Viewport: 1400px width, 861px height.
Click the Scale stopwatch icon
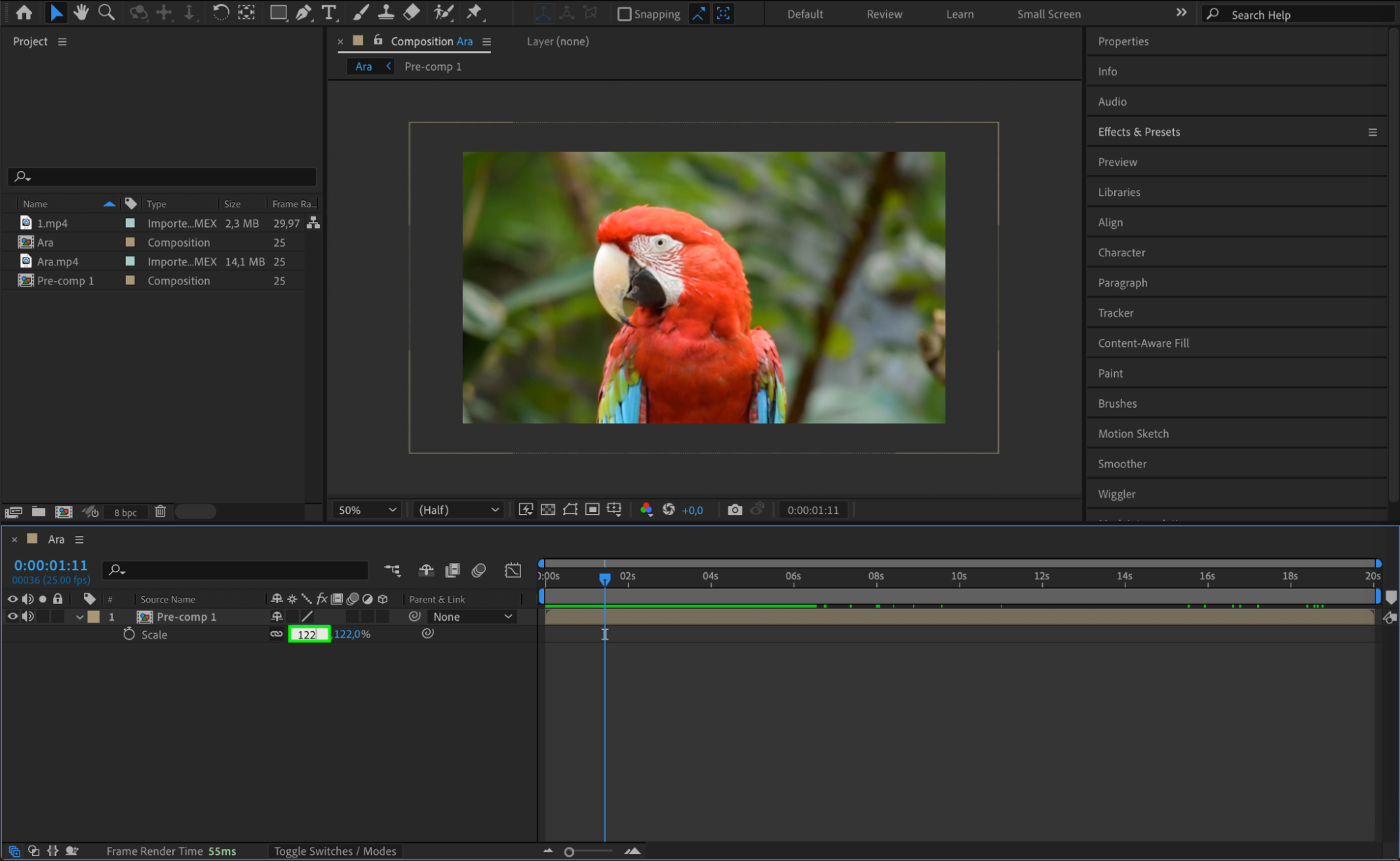[x=129, y=634]
